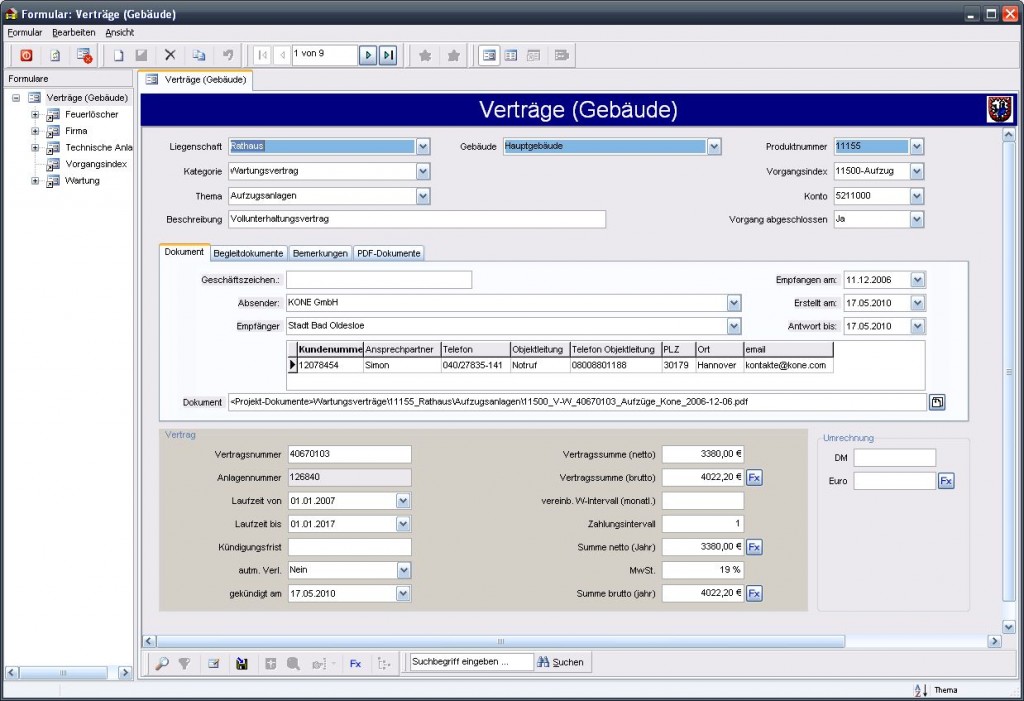1024x701 pixels.
Task: Open the Laufzeit von date dropdown
Action: [x=403, y=500]
